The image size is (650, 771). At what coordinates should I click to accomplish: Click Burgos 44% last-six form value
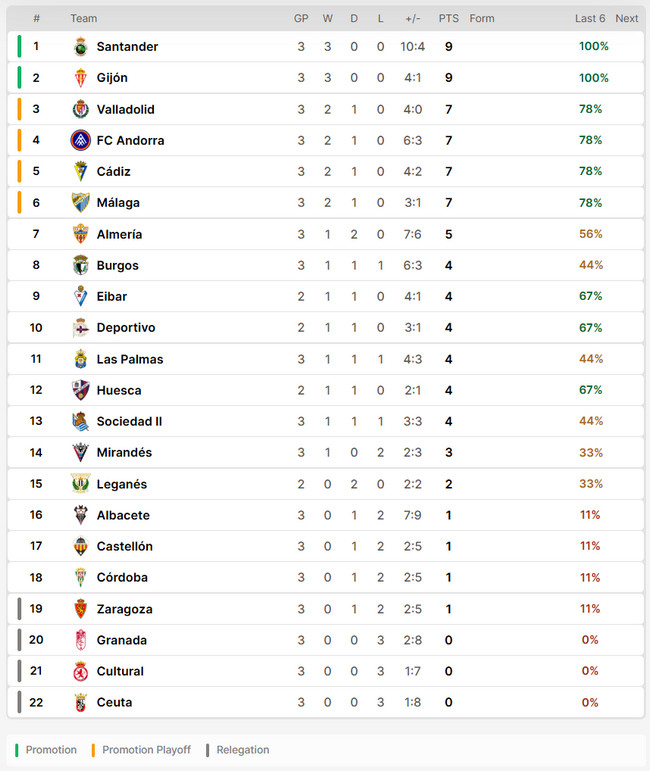pos(591,265)
